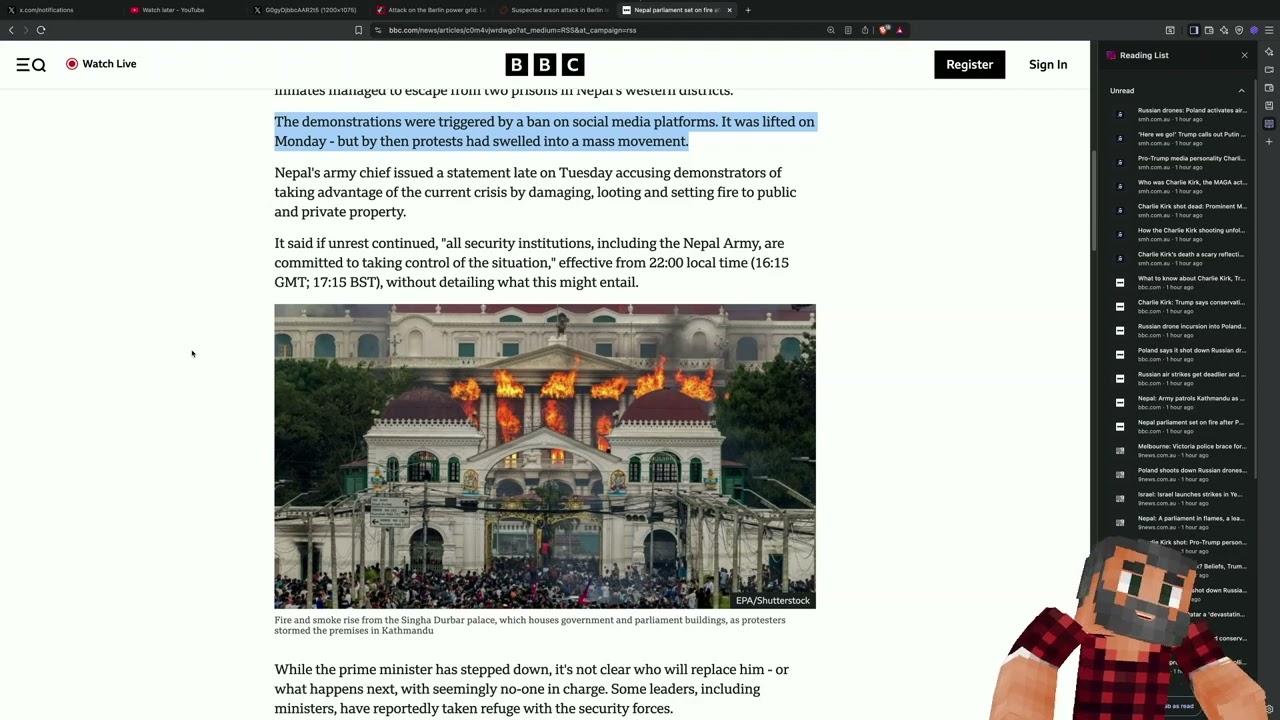Click the burning Singha Durbar palace photo

545,456
